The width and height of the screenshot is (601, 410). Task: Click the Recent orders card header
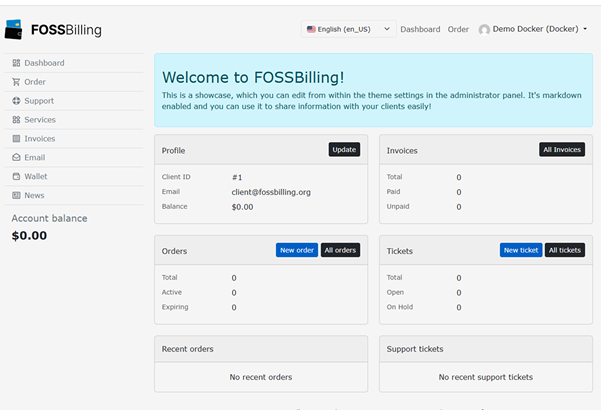(x=261, y=349)
